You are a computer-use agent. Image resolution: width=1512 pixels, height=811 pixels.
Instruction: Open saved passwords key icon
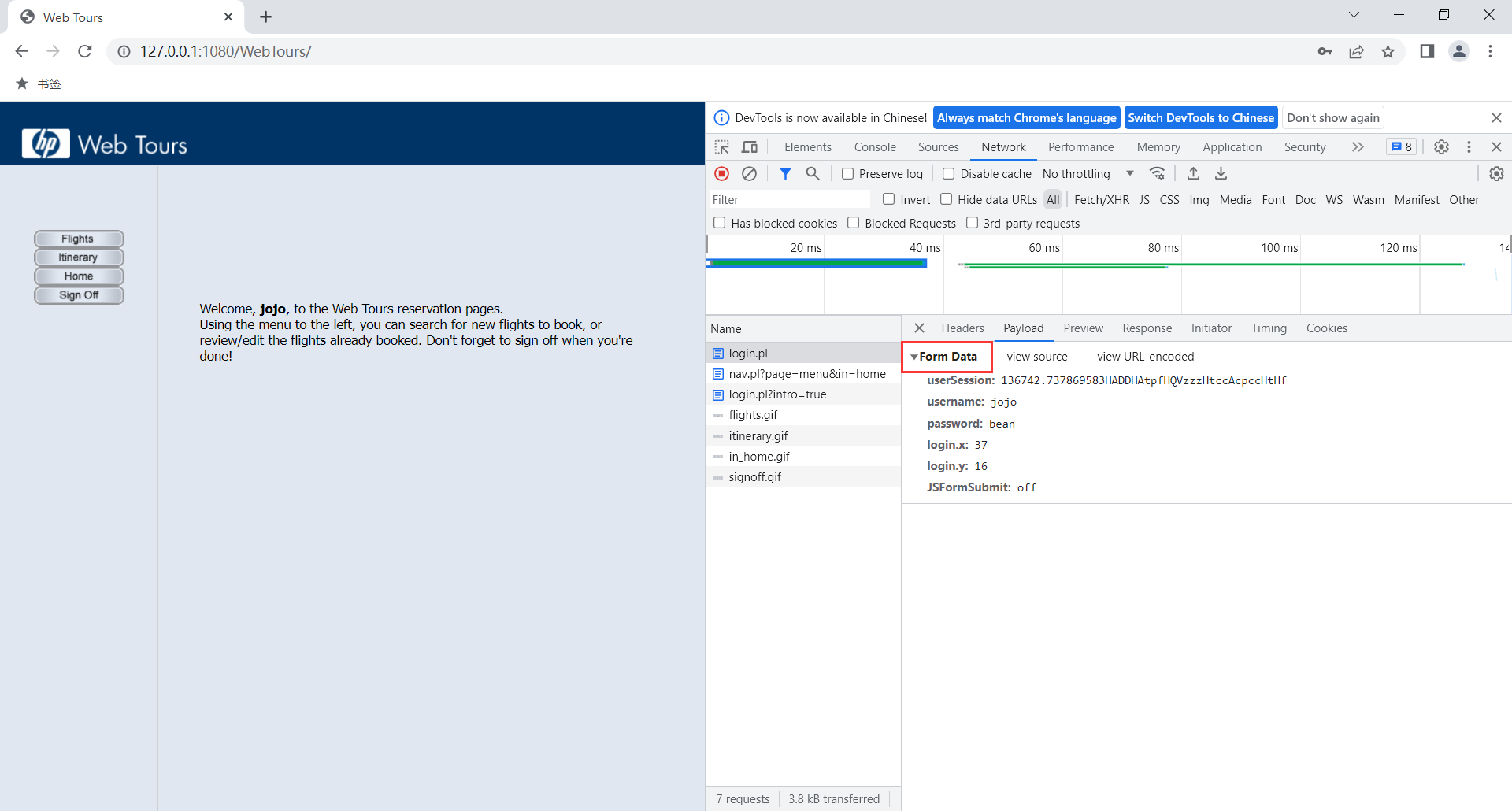click(x=1325, y=51)
